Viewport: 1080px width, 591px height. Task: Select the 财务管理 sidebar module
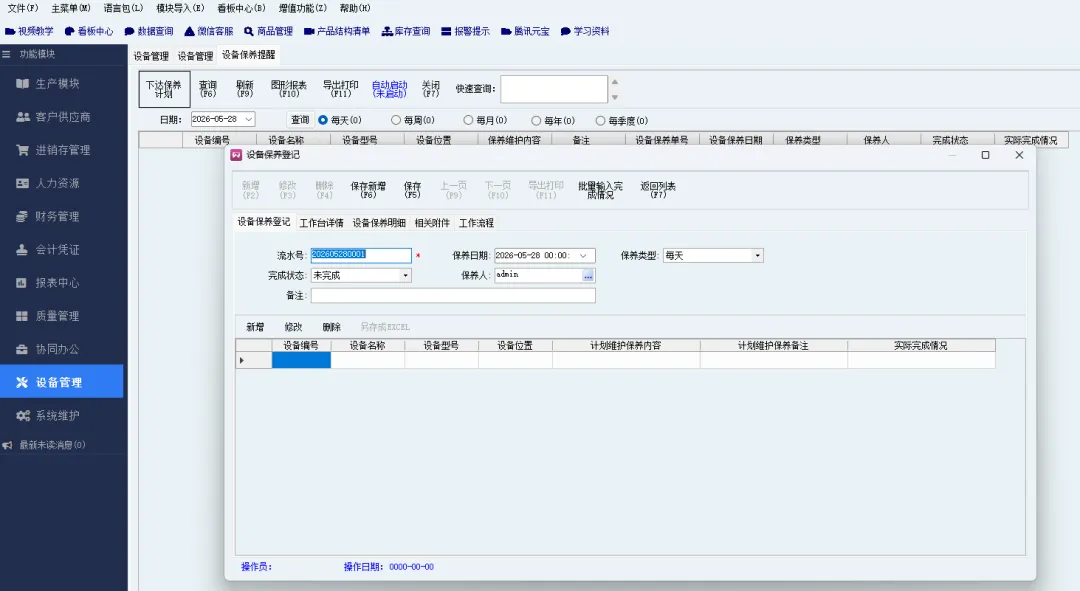coord(61,216)
